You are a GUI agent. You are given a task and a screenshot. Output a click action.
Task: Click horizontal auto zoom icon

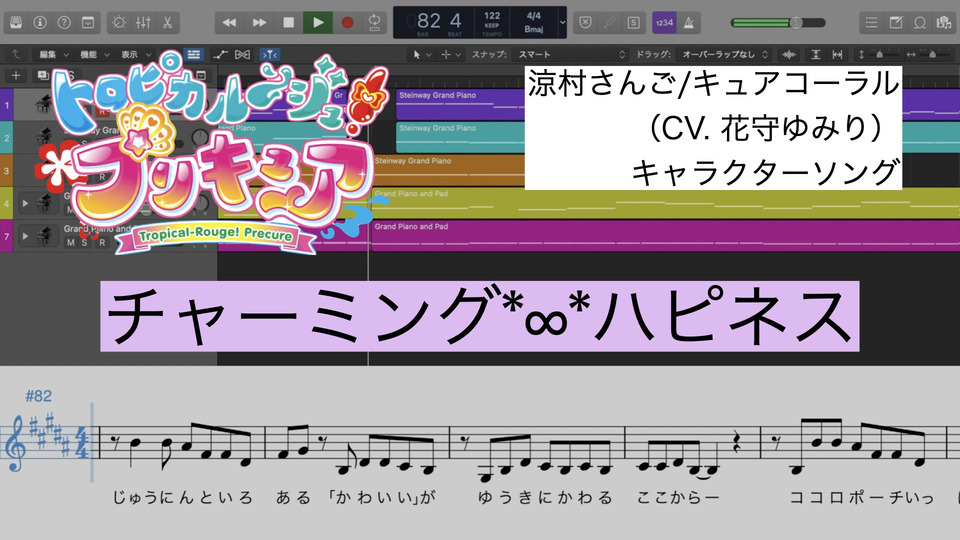837,54
